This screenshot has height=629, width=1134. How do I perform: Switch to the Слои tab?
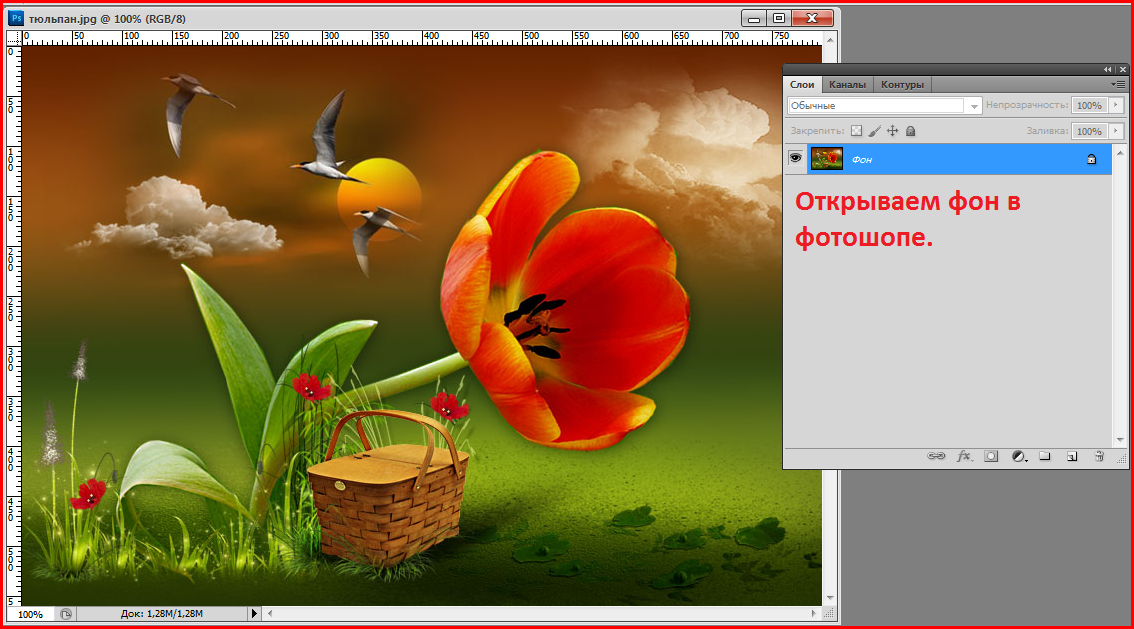802,85
